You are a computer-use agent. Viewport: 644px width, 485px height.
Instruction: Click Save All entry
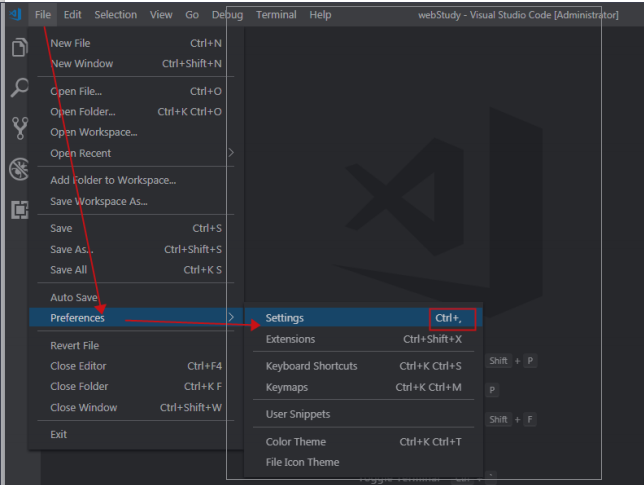pos(136,270)
